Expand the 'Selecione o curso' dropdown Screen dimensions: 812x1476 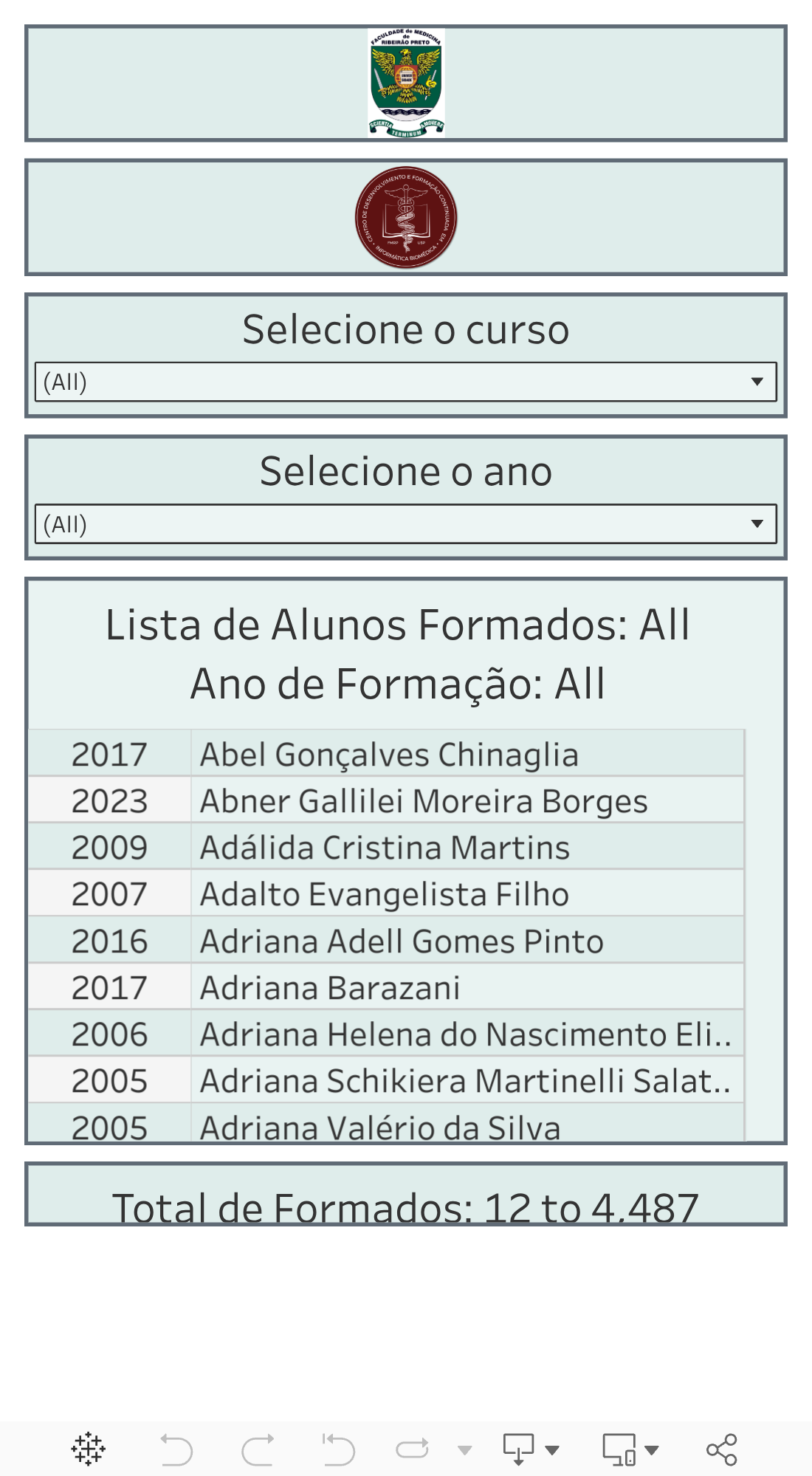coord(405,382)
